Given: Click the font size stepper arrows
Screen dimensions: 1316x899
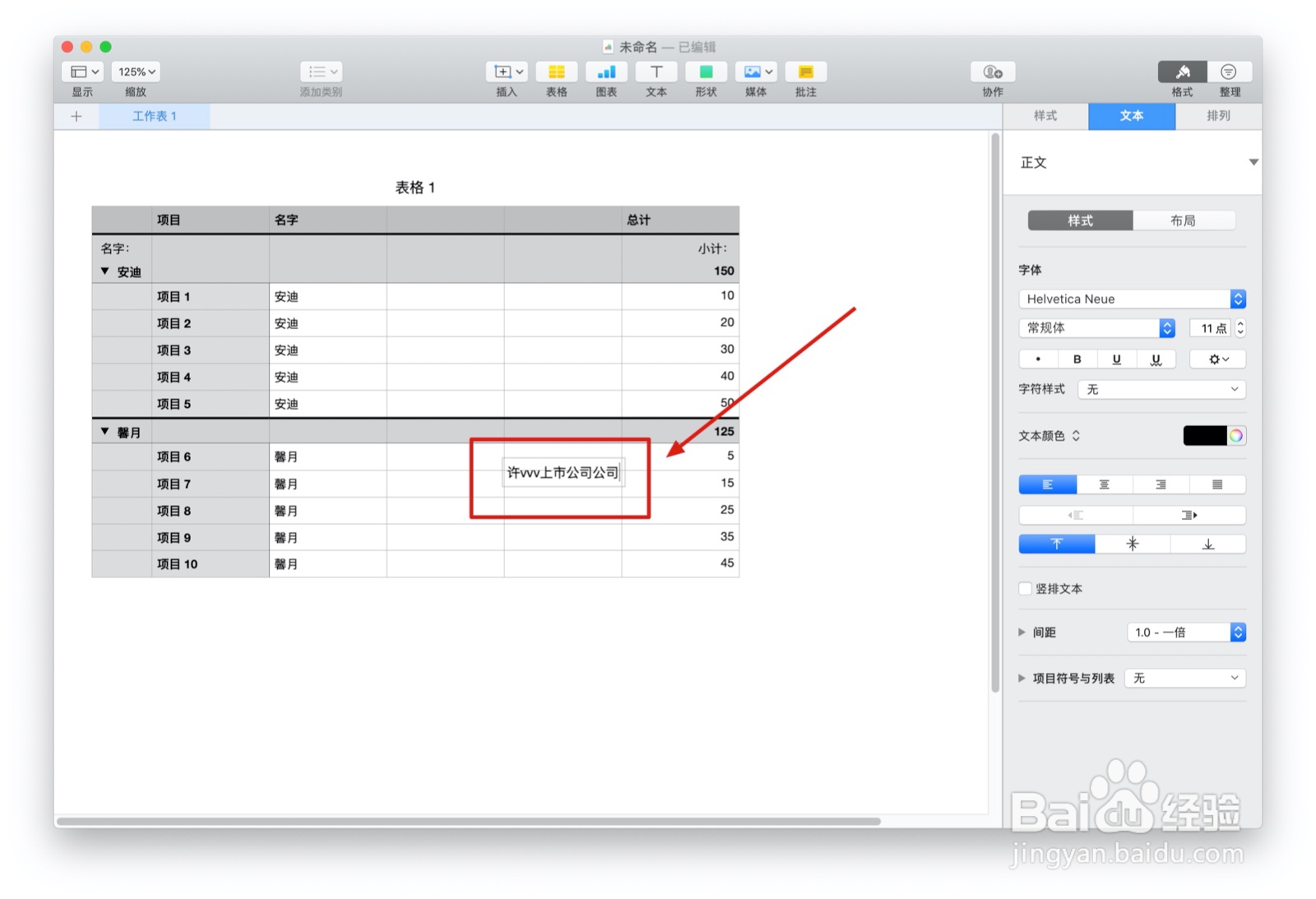Looking at the screenshot, I should (x=1240, y=327).
